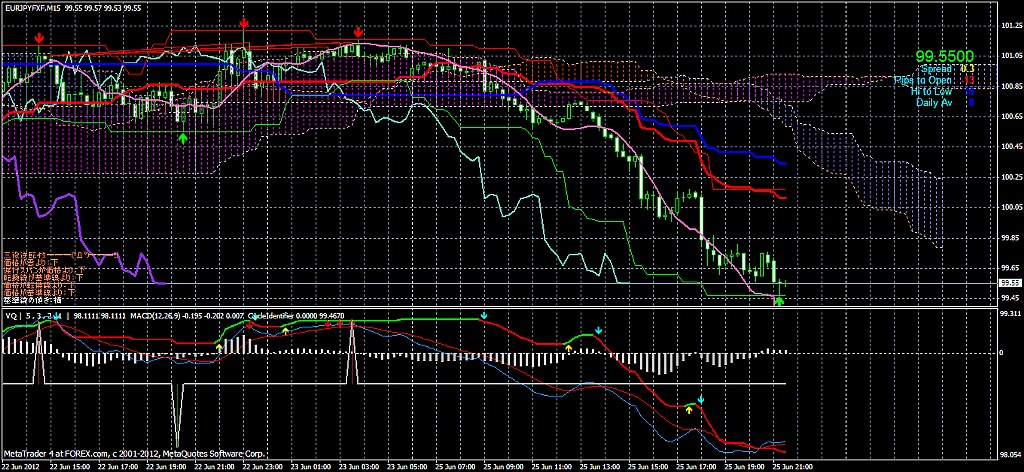This screenshot has width=1024, height=472.
Task: Click the 99.311 indicator scale label
Action: pos(1010,313)
